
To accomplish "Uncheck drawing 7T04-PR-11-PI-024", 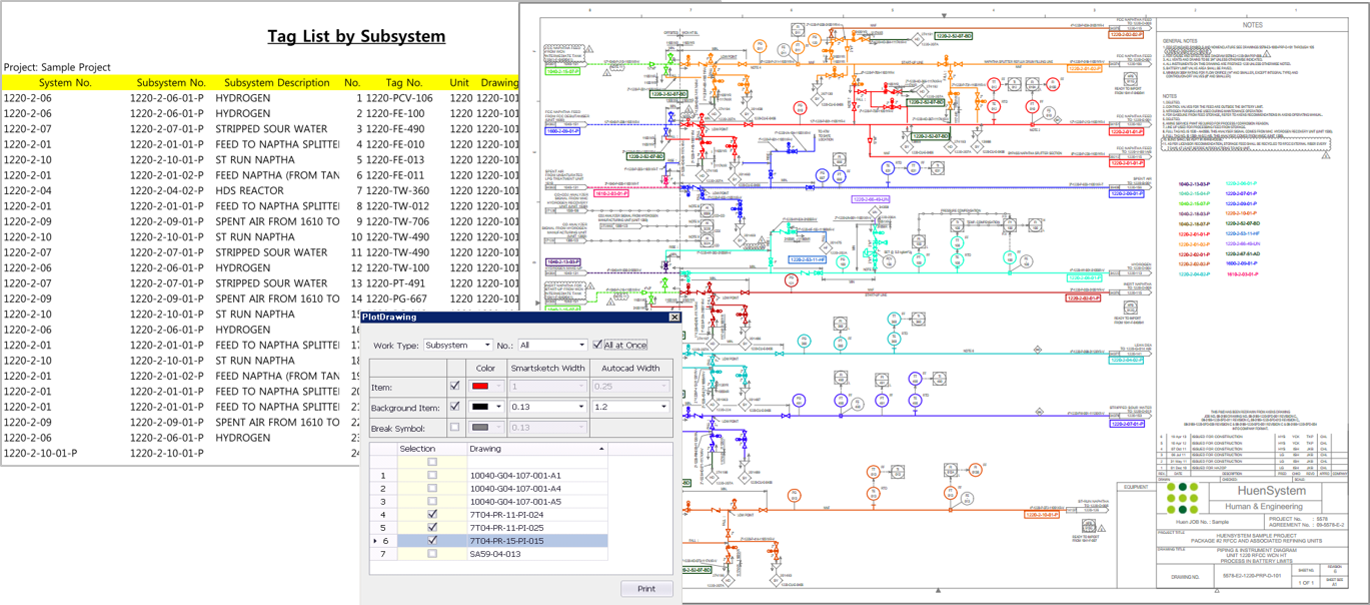I will click(x=430, y=512).
